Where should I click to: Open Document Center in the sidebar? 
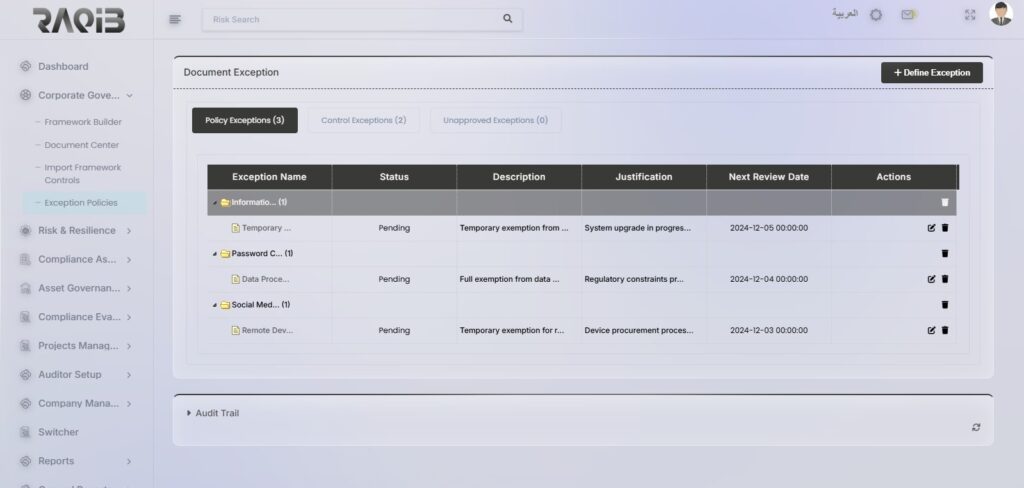click(x=81, y=145)
